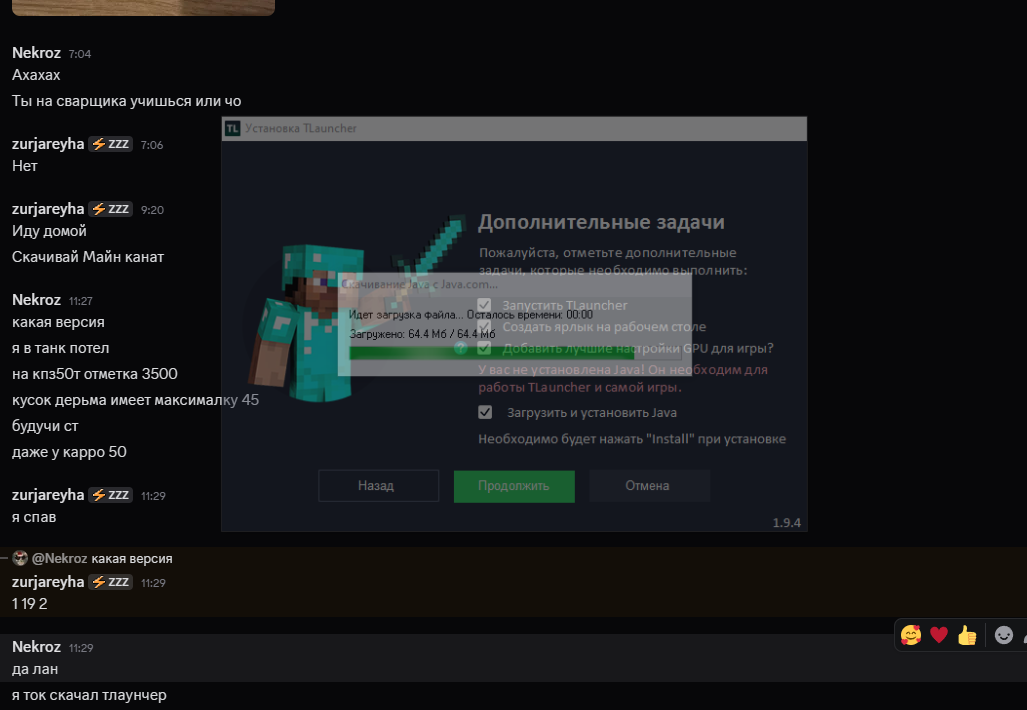Click message 'даже у карро 50'
Screen dimensions: 1027x710
point(69,452)
